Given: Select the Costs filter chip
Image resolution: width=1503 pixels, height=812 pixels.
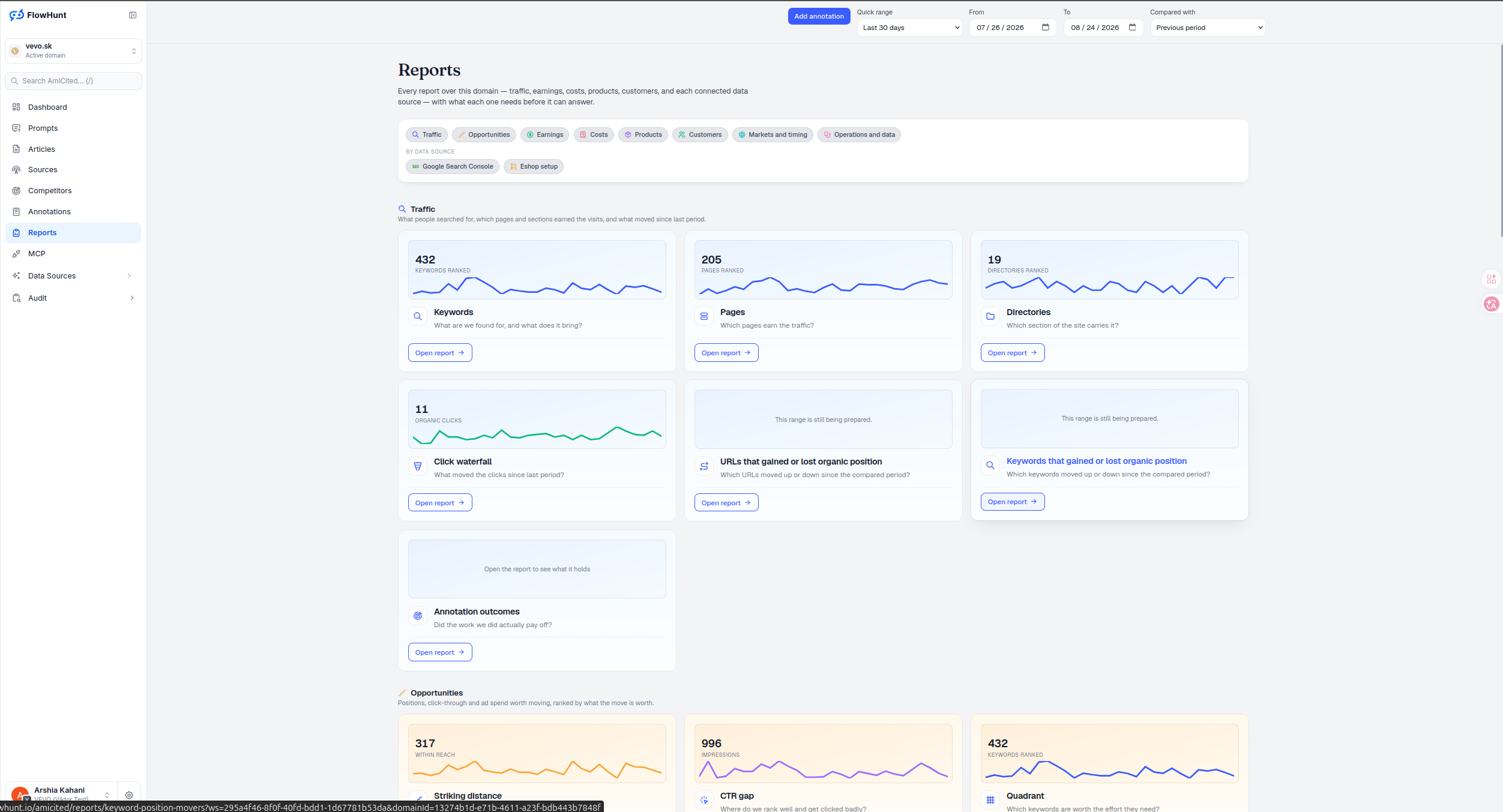Looking at the screenshot, I should click(x=593, y=134).
